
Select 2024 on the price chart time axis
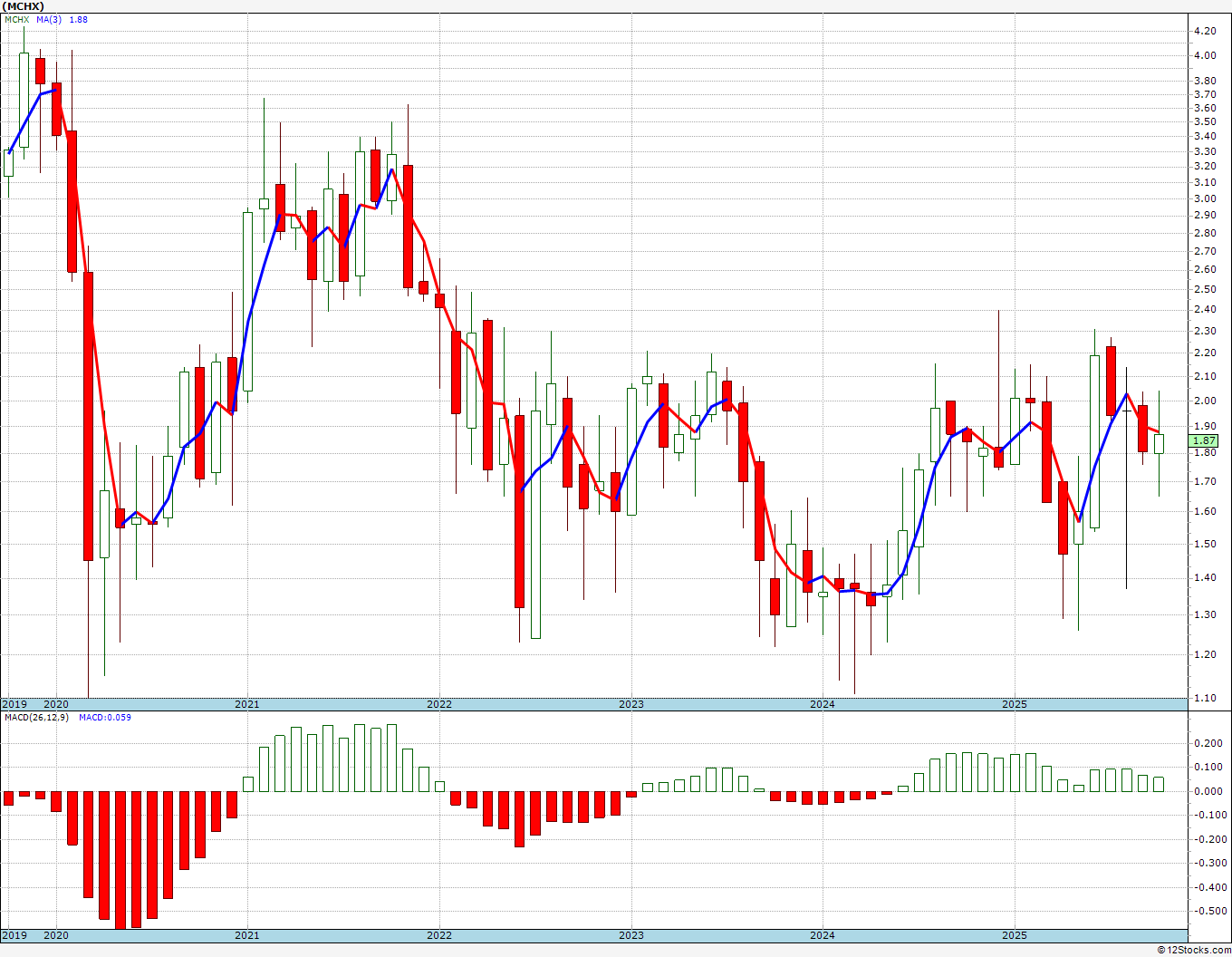(823, 704)
